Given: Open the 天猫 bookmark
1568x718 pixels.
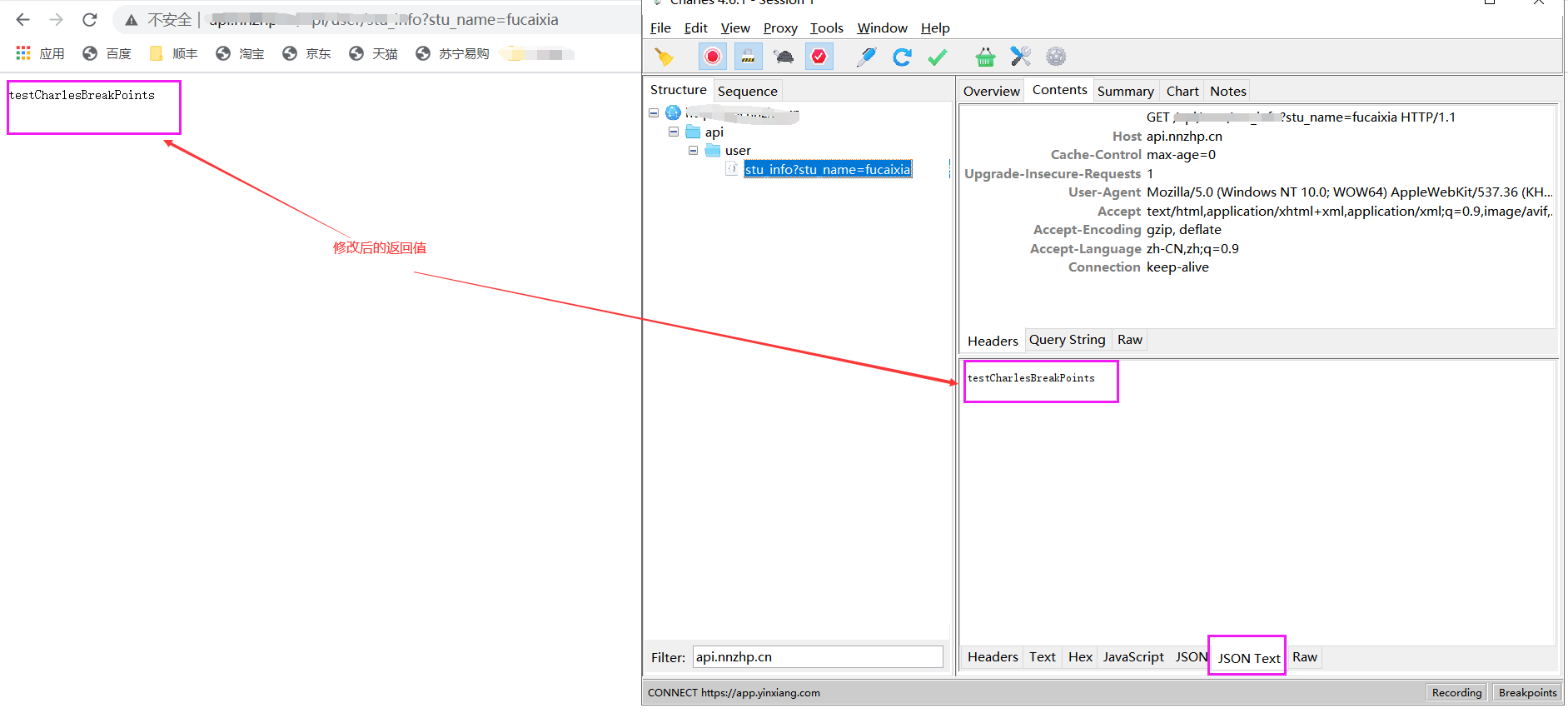Looking at the screenshot, I should 373,53.
